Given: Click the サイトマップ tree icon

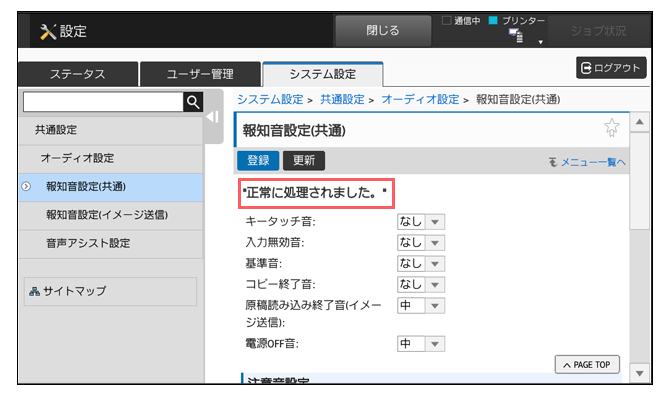Looking at the screenshot, I should [x=34, y=291].
